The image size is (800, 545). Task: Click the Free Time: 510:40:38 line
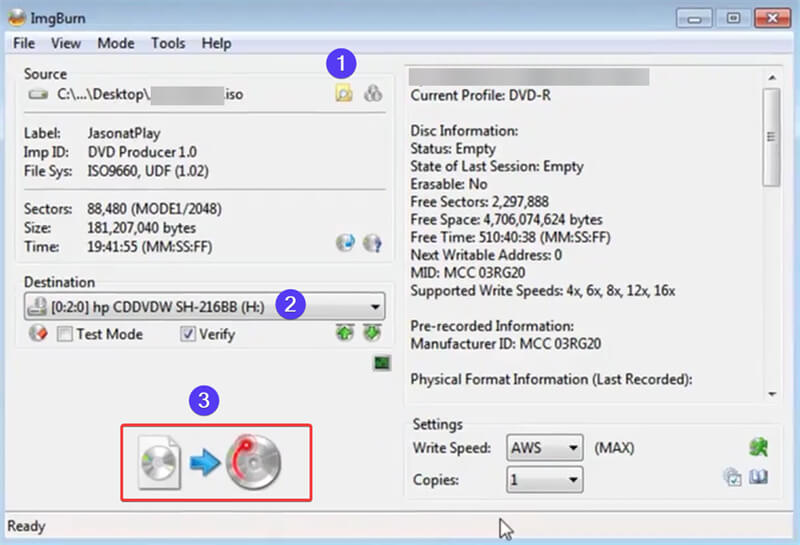(510, 237)
